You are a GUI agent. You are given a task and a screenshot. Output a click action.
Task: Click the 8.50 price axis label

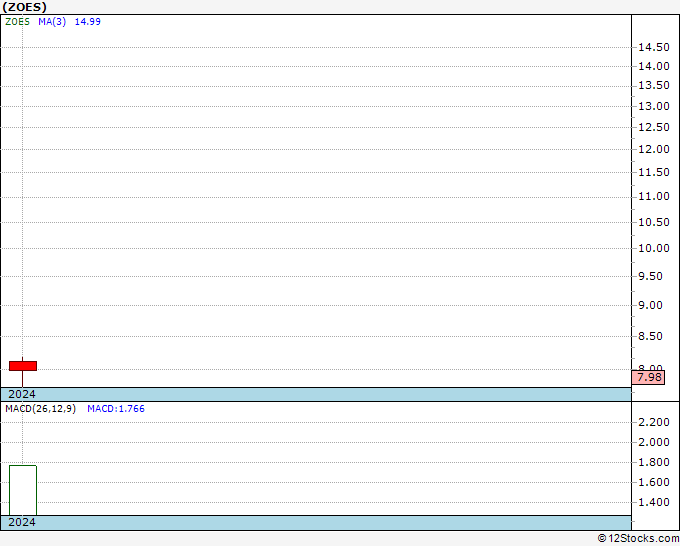(651, 337)
